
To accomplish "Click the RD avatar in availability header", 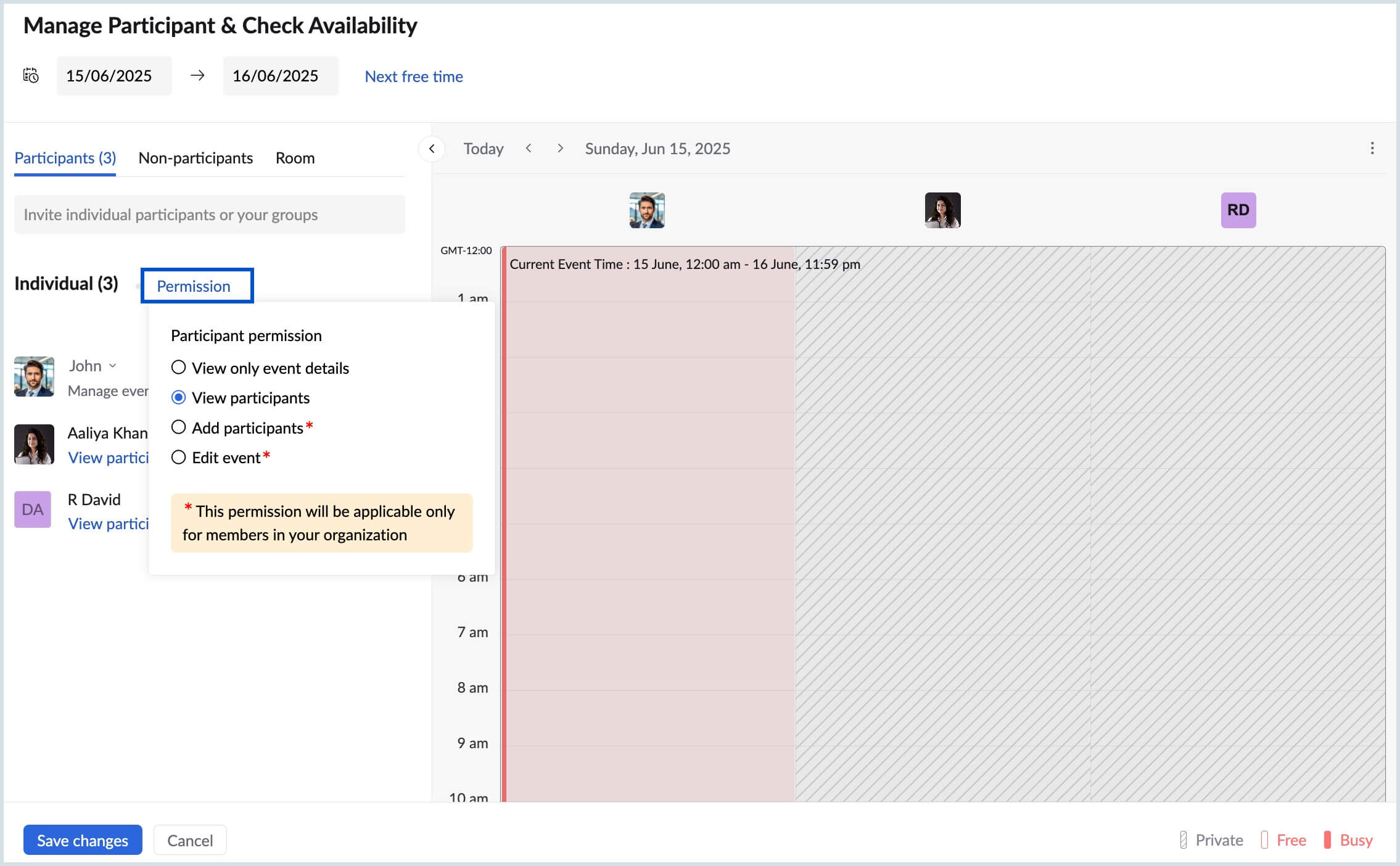I will (x=1238, y=210).
